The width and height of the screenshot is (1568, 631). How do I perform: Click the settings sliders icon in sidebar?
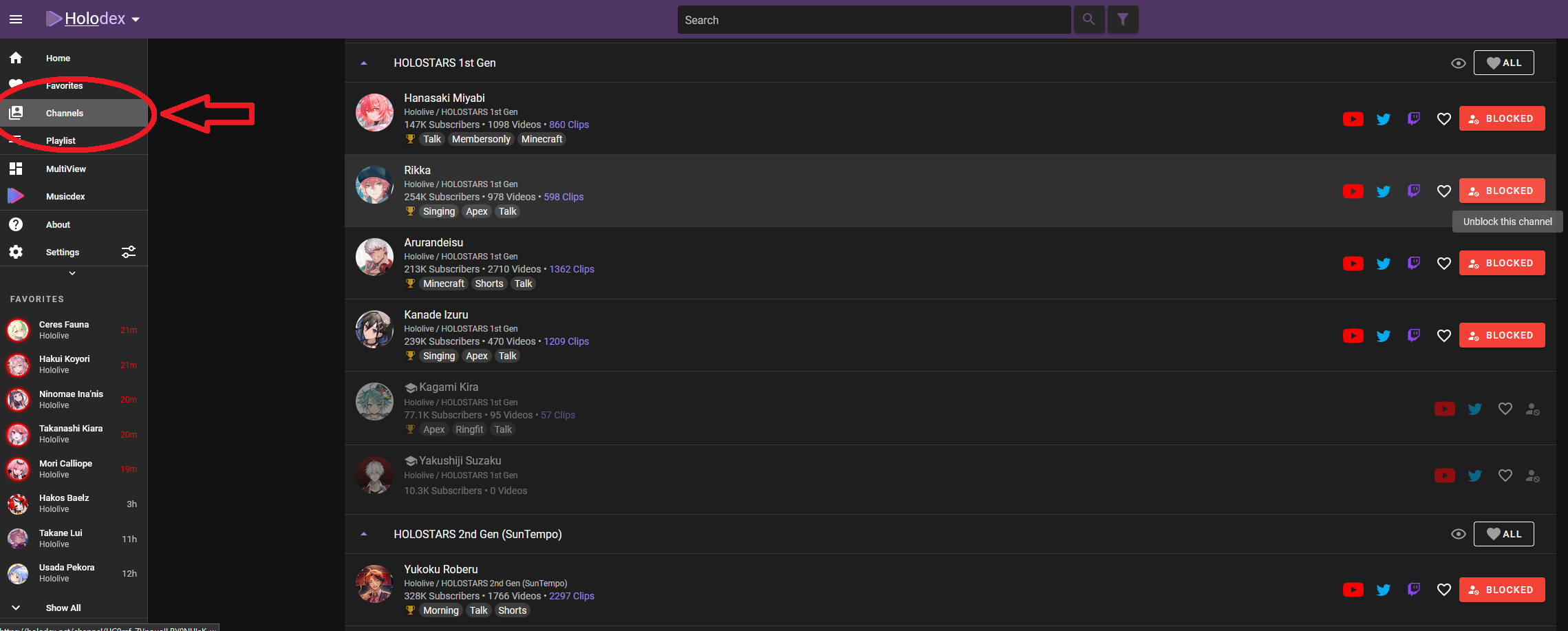click(x=129, y=252)
